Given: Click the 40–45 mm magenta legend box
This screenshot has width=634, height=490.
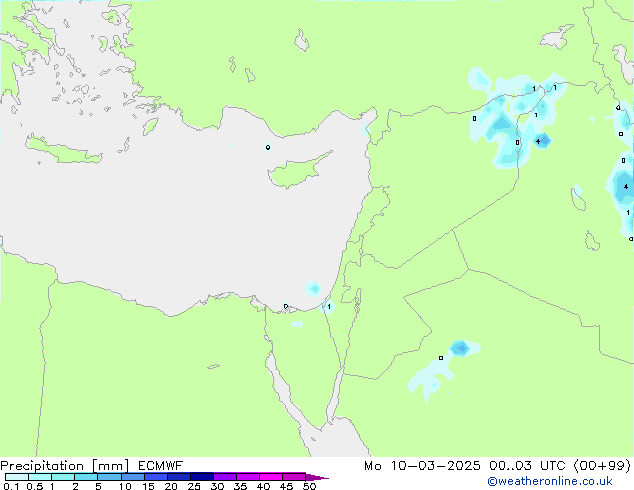Looking at the screenshot, I should 271,477.
